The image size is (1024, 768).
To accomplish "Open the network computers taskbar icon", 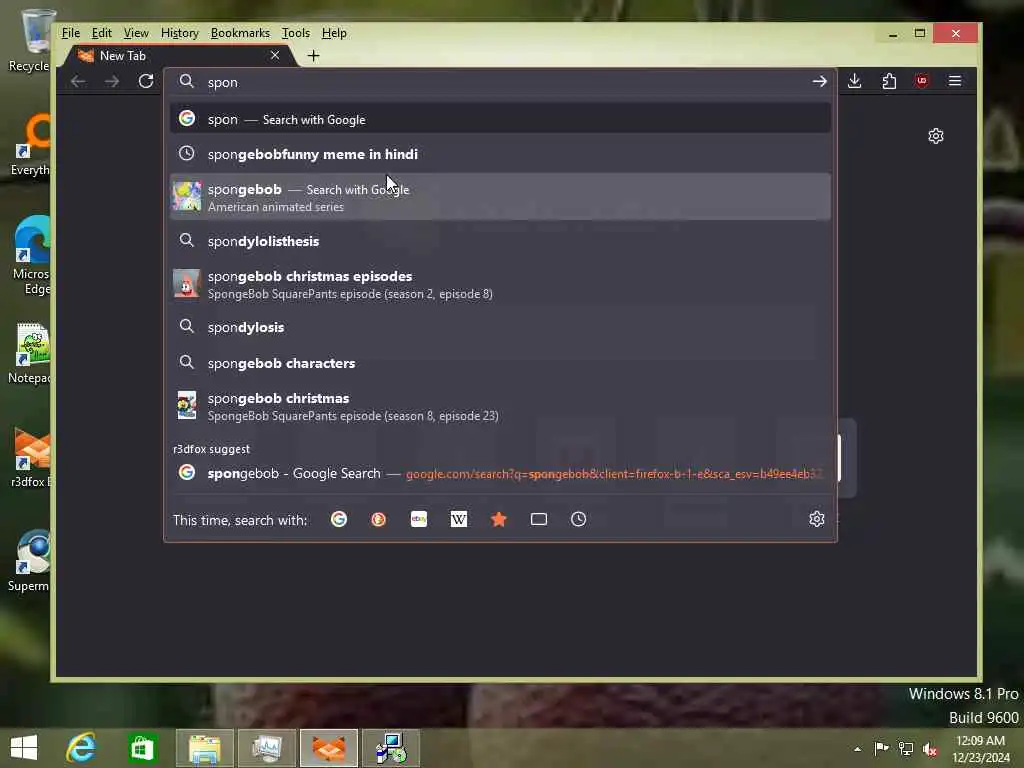I will [x=391, y=748].
